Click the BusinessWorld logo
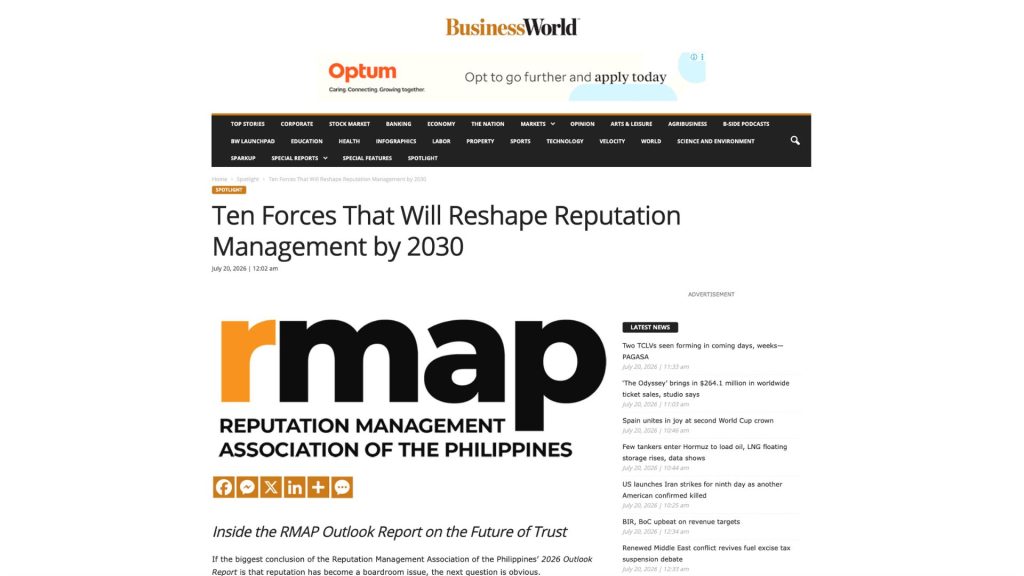Screen dimensions: 1024x576 (513, 27)
